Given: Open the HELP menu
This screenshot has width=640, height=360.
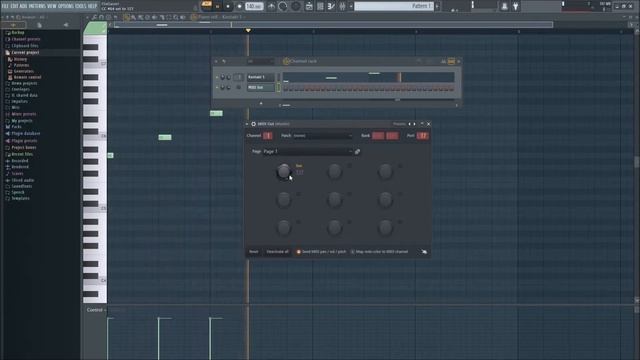Looking at the screenshot, I should [93, 6].
